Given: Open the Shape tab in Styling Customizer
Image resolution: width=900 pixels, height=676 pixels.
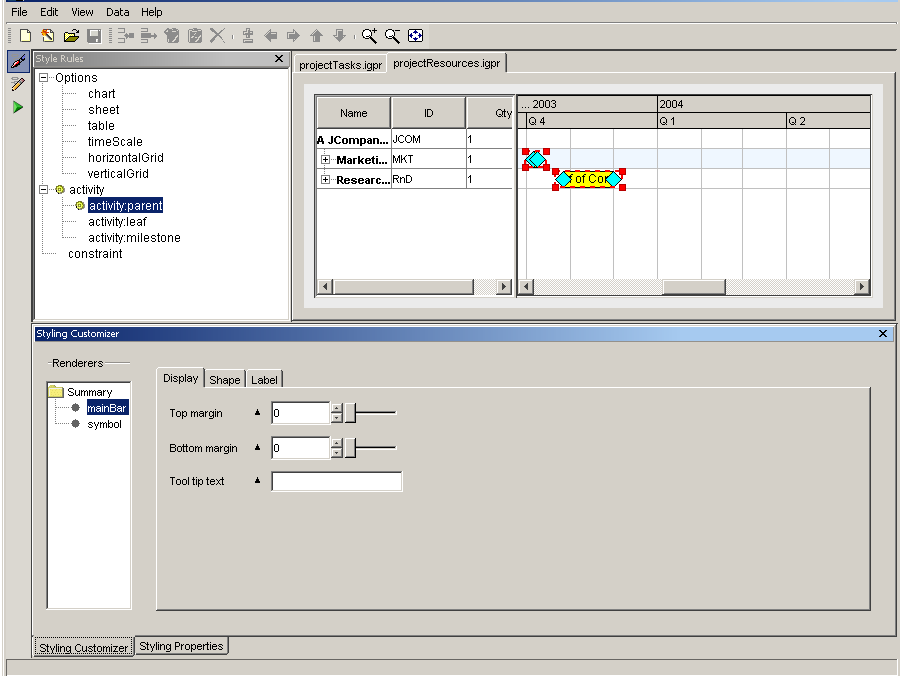Looking at the screenshot, I should 224,380.
